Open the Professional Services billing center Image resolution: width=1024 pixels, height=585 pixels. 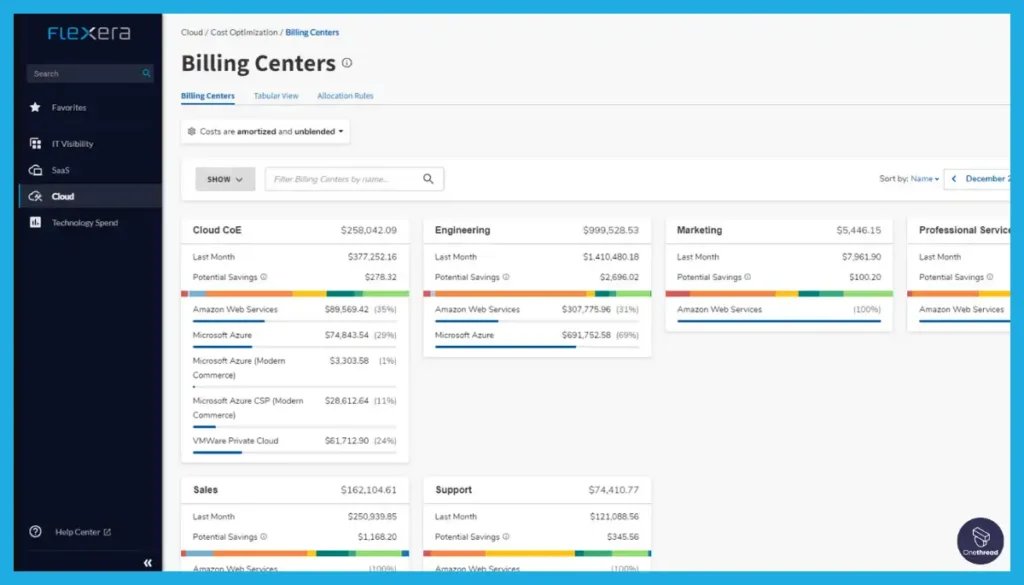coord(964,230)
